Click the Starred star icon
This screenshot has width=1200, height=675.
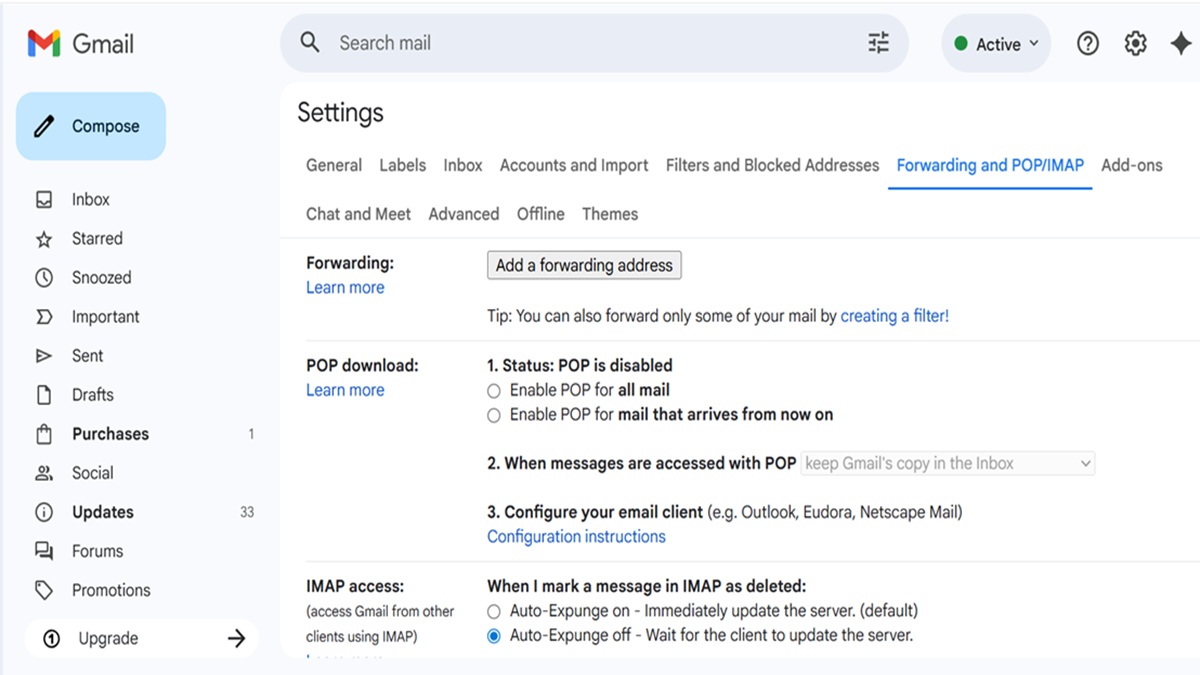click(44, 239)
